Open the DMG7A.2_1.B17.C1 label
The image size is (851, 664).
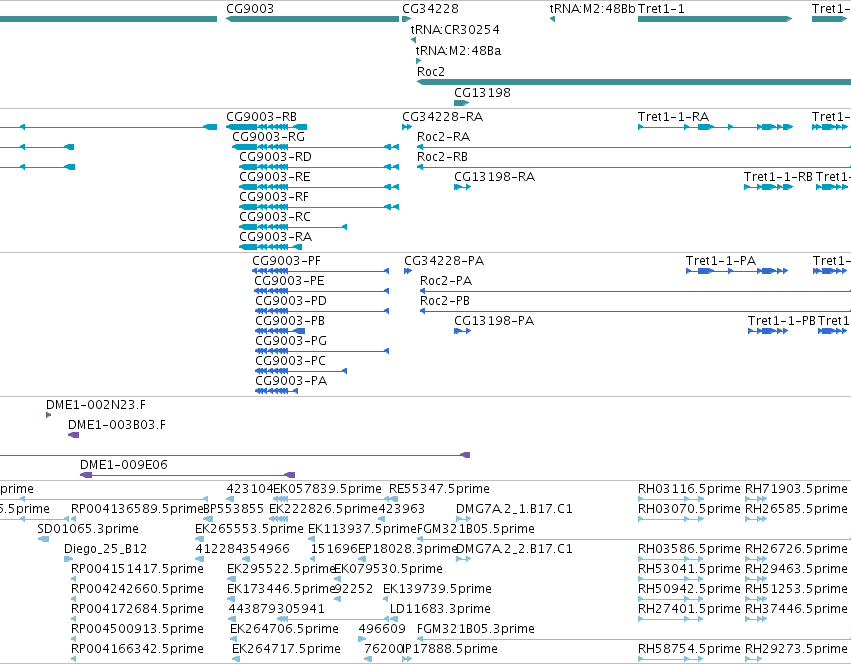click(x=515, y=509)
